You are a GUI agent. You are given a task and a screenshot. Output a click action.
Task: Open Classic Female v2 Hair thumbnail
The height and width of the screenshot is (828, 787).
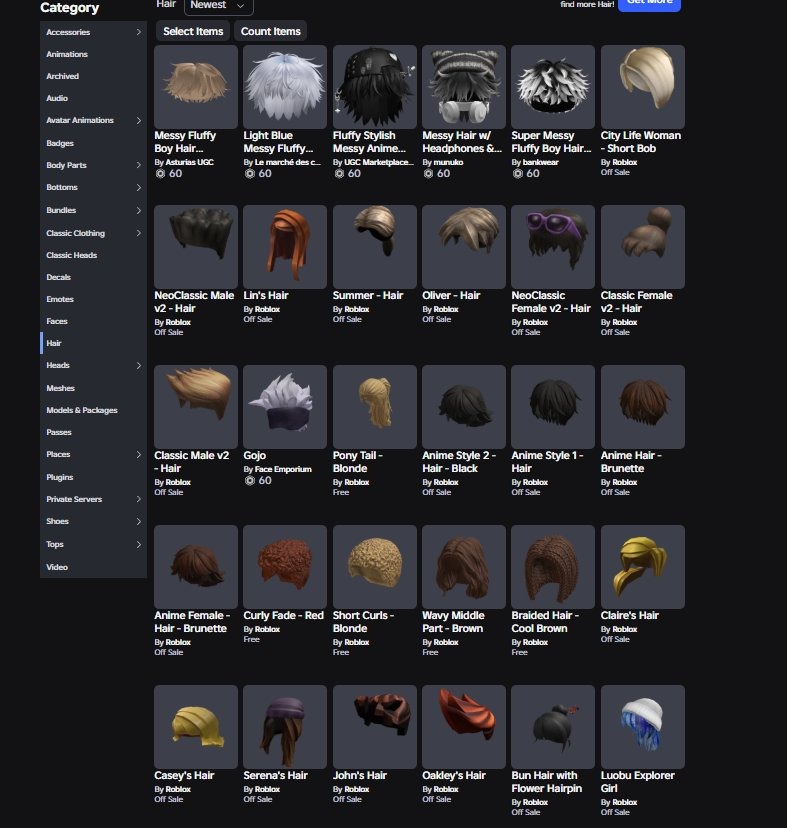coord(643,247)
